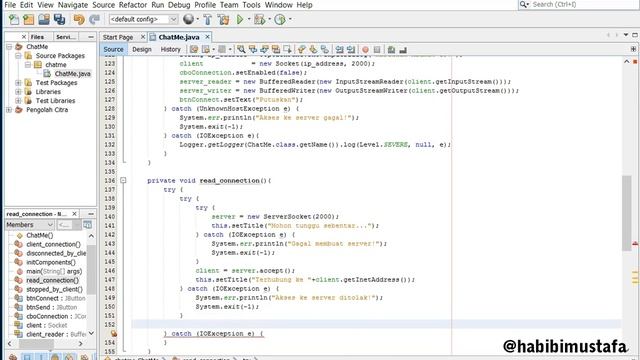
Task: Switch to the Services tab in left panel
Action: [65, 37]
